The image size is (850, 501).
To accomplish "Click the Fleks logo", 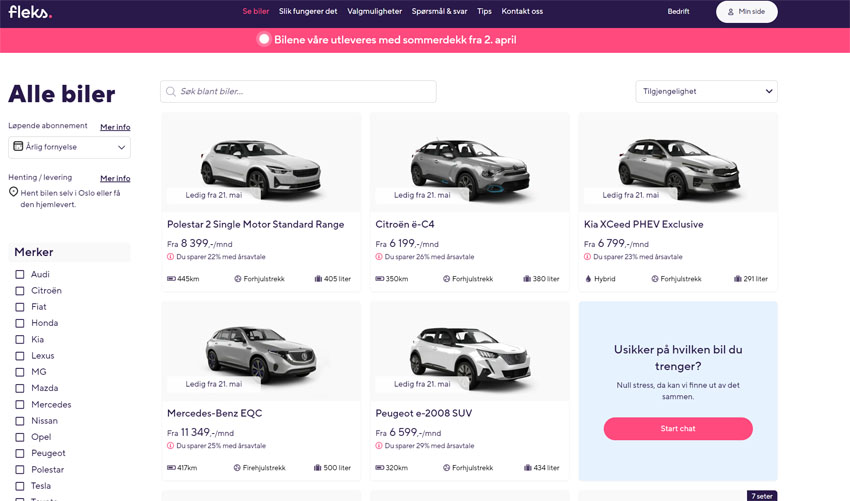I will tap(30, 12).
